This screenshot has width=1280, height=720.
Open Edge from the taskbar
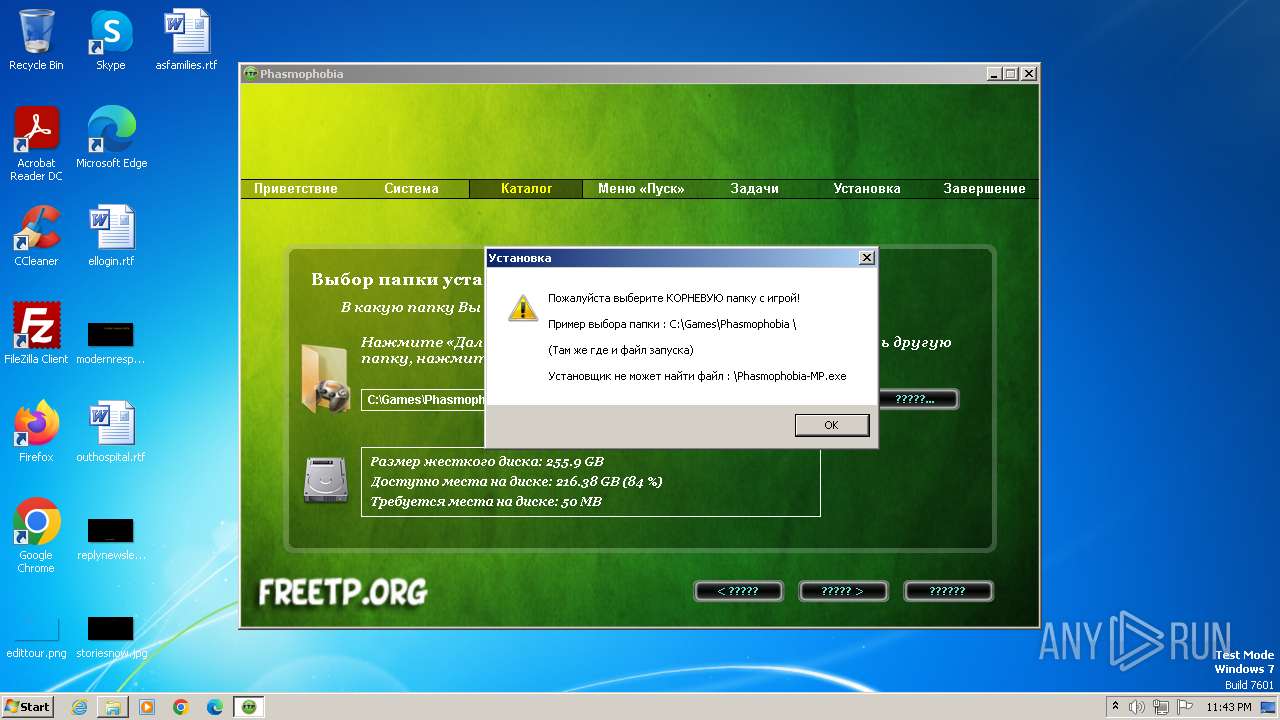[215, 707]
